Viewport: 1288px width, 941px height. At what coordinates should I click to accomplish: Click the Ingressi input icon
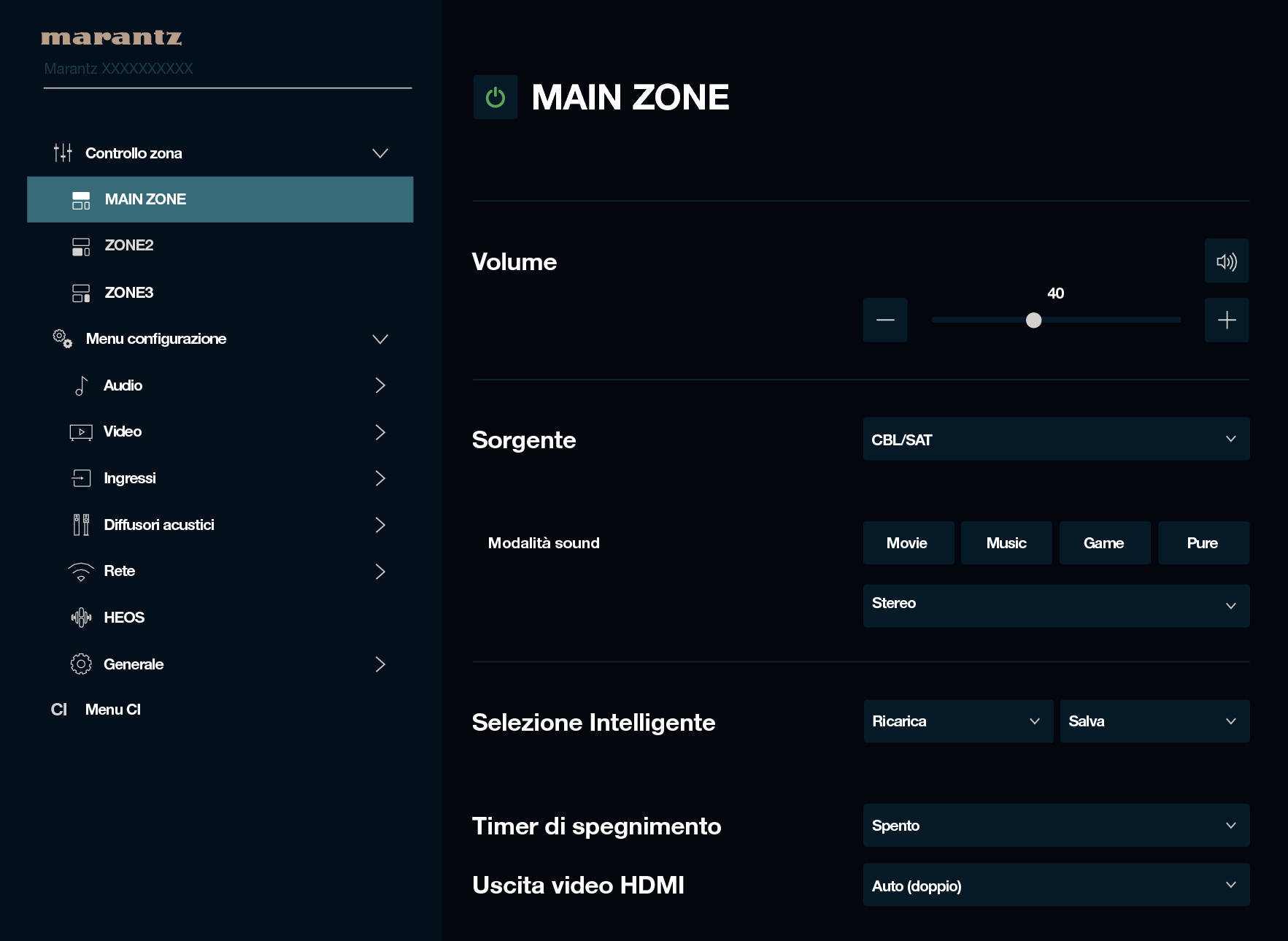(81, 478)
